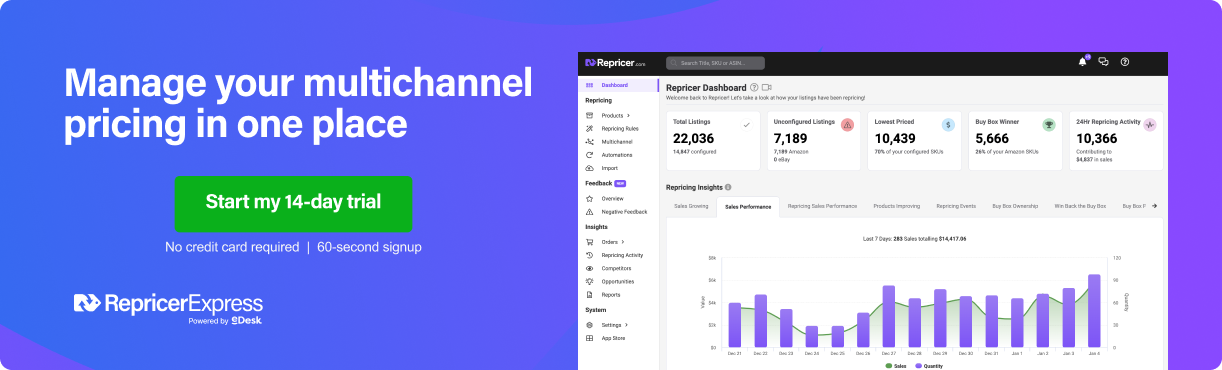Switch to the Repricing Events tab
Image resolution: width=1222 pixels, height=370 pixels.
pyautogui.click(x=956, y=206)
